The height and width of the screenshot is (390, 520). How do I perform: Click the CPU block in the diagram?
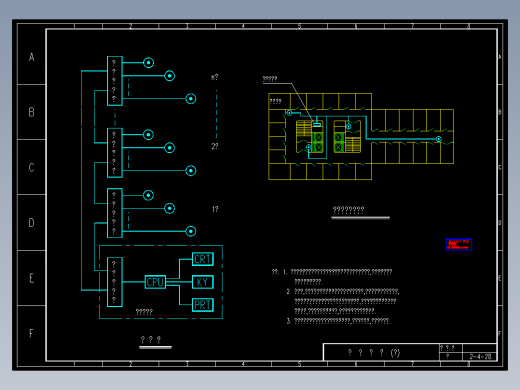(x=155, y=282)
